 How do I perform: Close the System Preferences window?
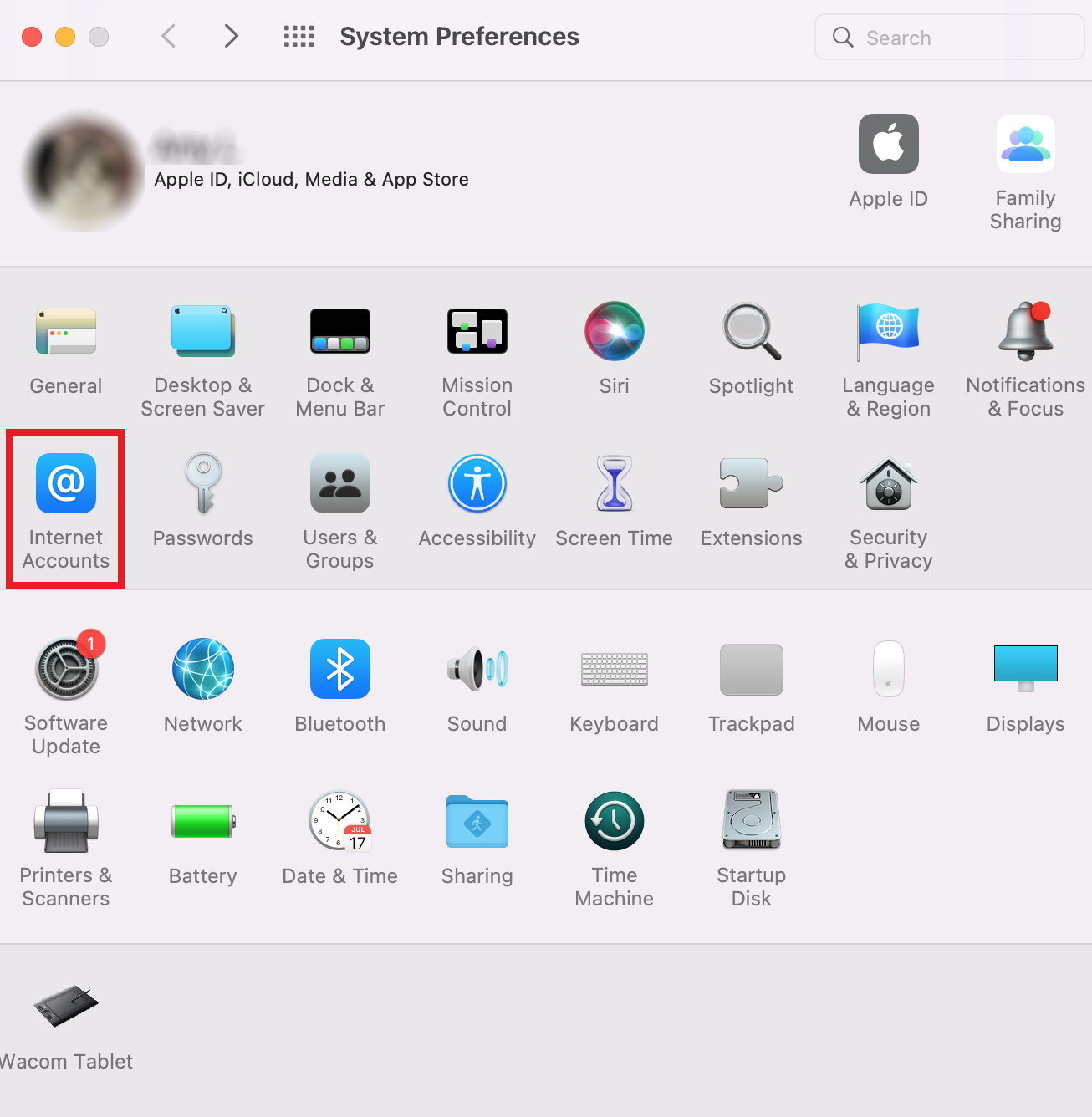pyautogui.click(x=32, y=37)
